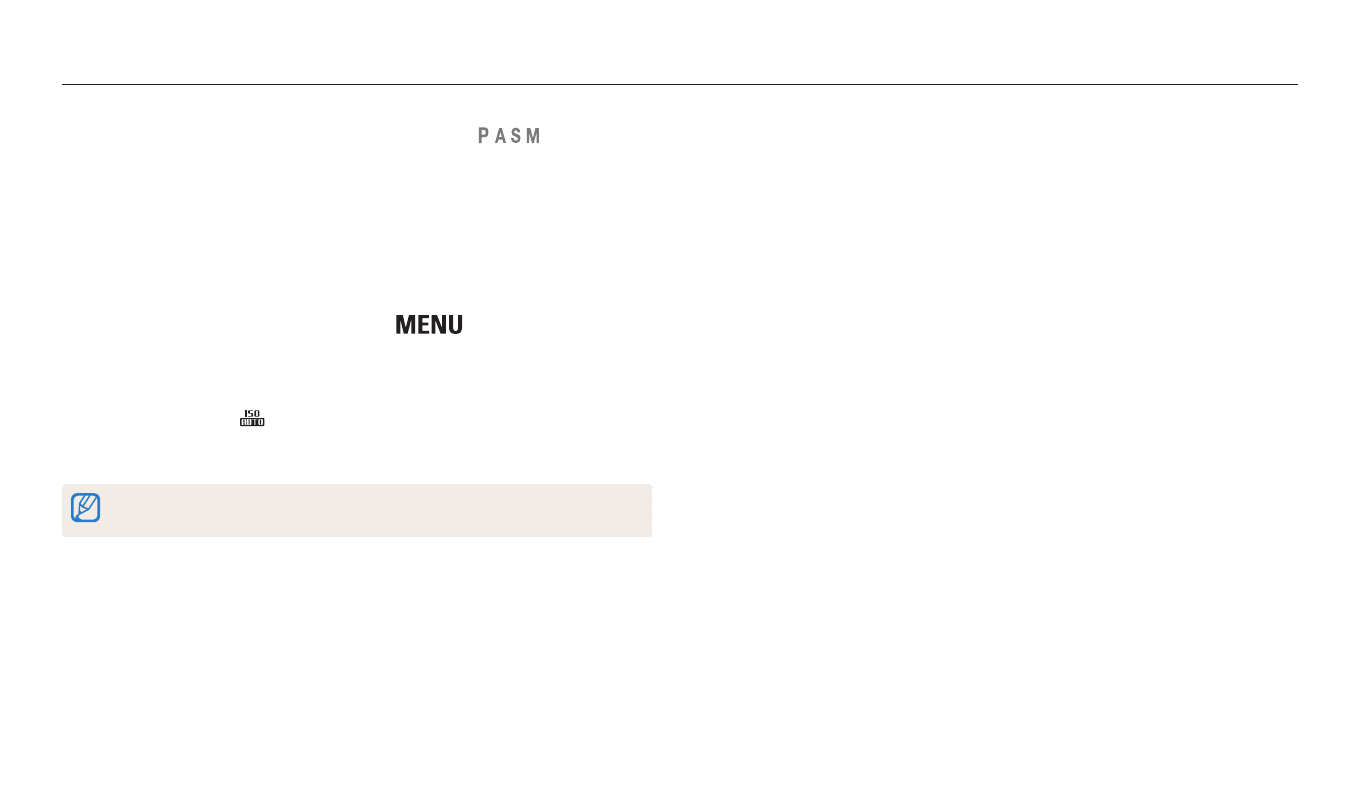Click the letter N in MENU
The image size is (1361, 794).
[437, 325]
